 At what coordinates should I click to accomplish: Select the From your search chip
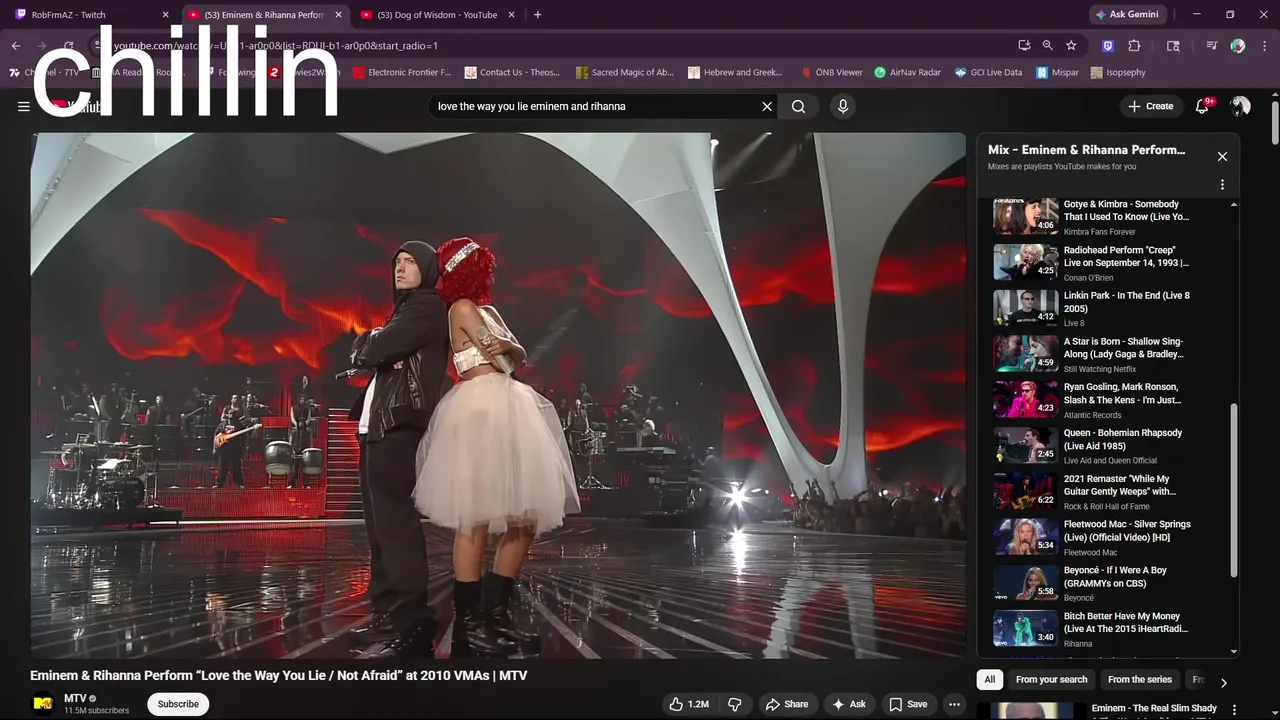(x=1051, y=680)
